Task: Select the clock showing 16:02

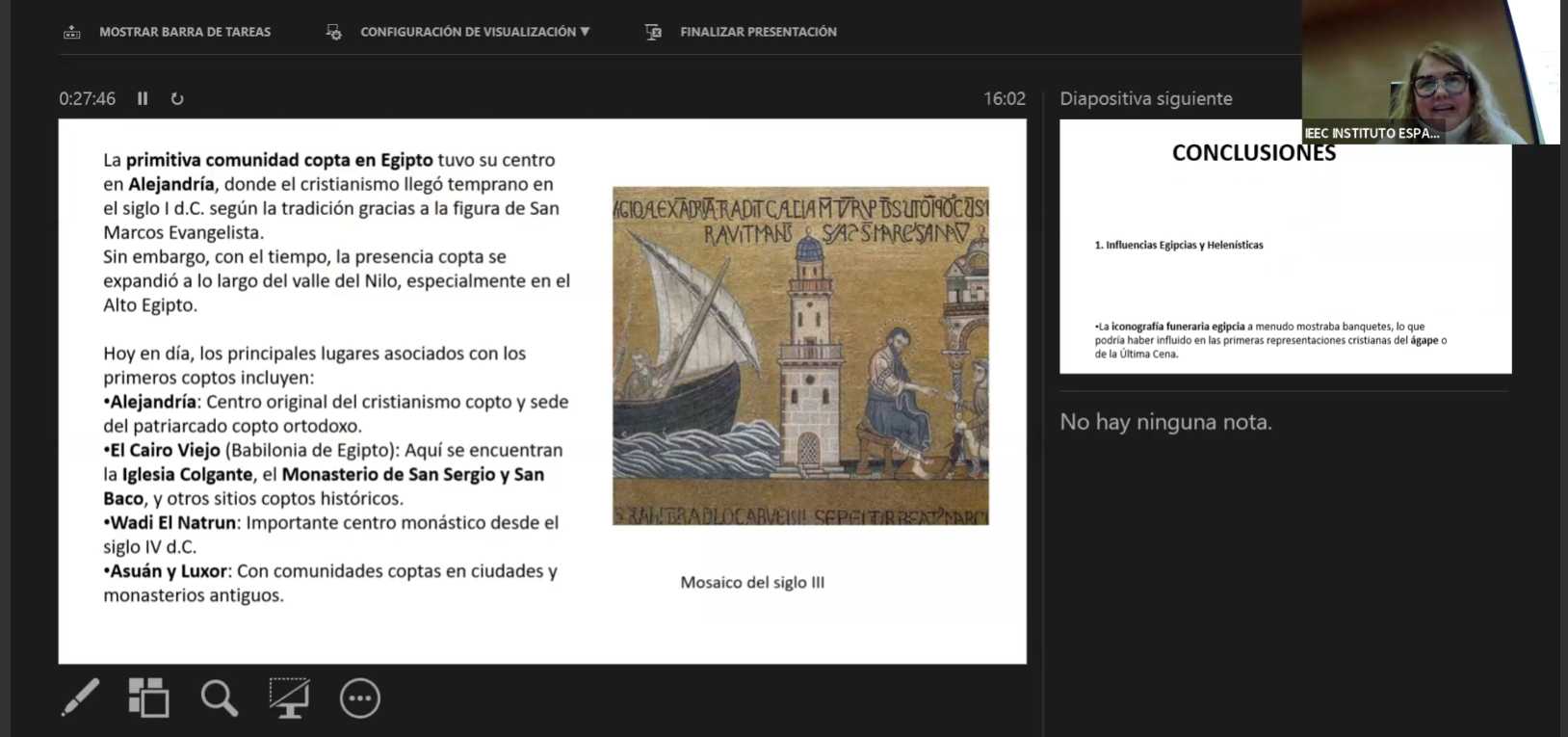Action: (1005, 98)
